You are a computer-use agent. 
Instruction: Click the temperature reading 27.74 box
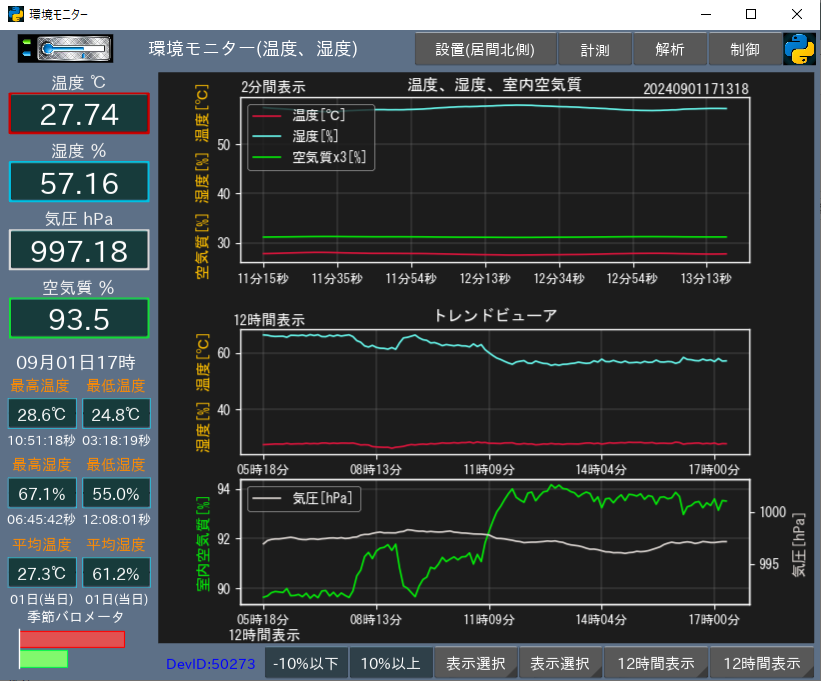[79, 114]
